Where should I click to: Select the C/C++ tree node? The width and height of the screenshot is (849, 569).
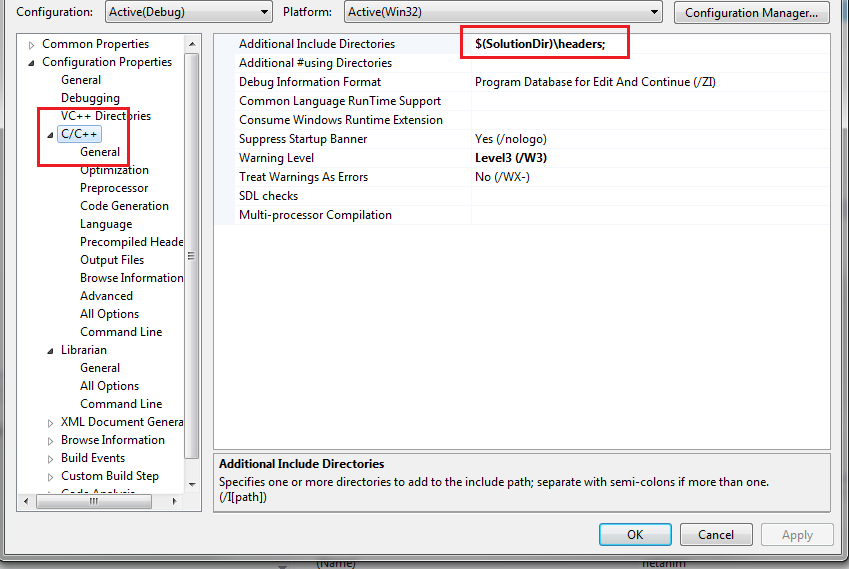pyautogui.click(x=79, y=134)
